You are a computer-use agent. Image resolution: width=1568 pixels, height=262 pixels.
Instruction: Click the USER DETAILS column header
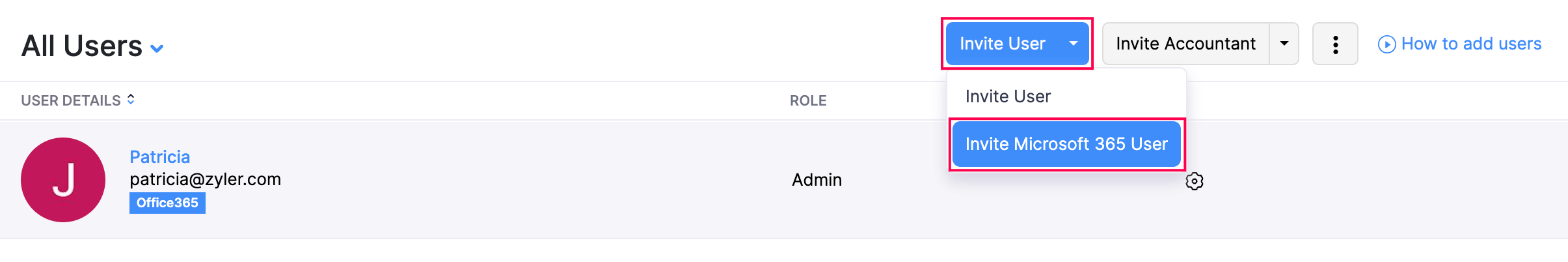coord(70,100)
